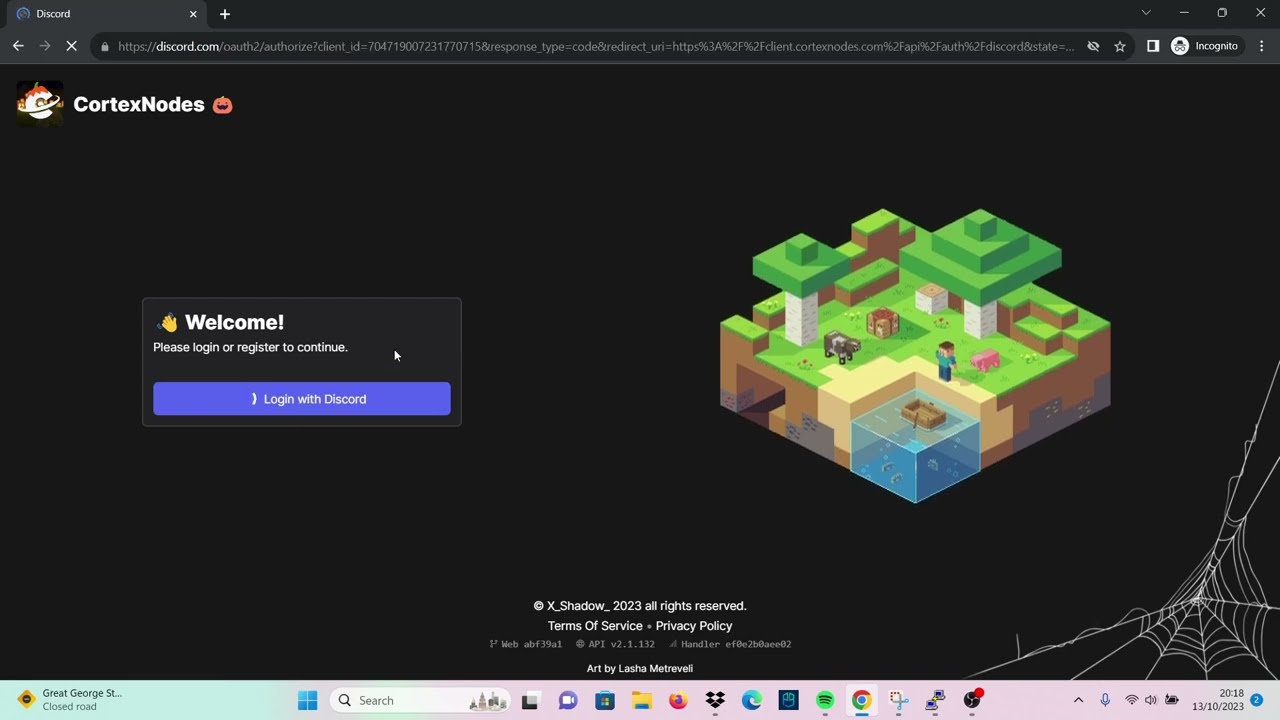Viewport: 1280px width, 720px height.
Task: Open Microsoft Store from the taskbar
Action: point(605,700)
